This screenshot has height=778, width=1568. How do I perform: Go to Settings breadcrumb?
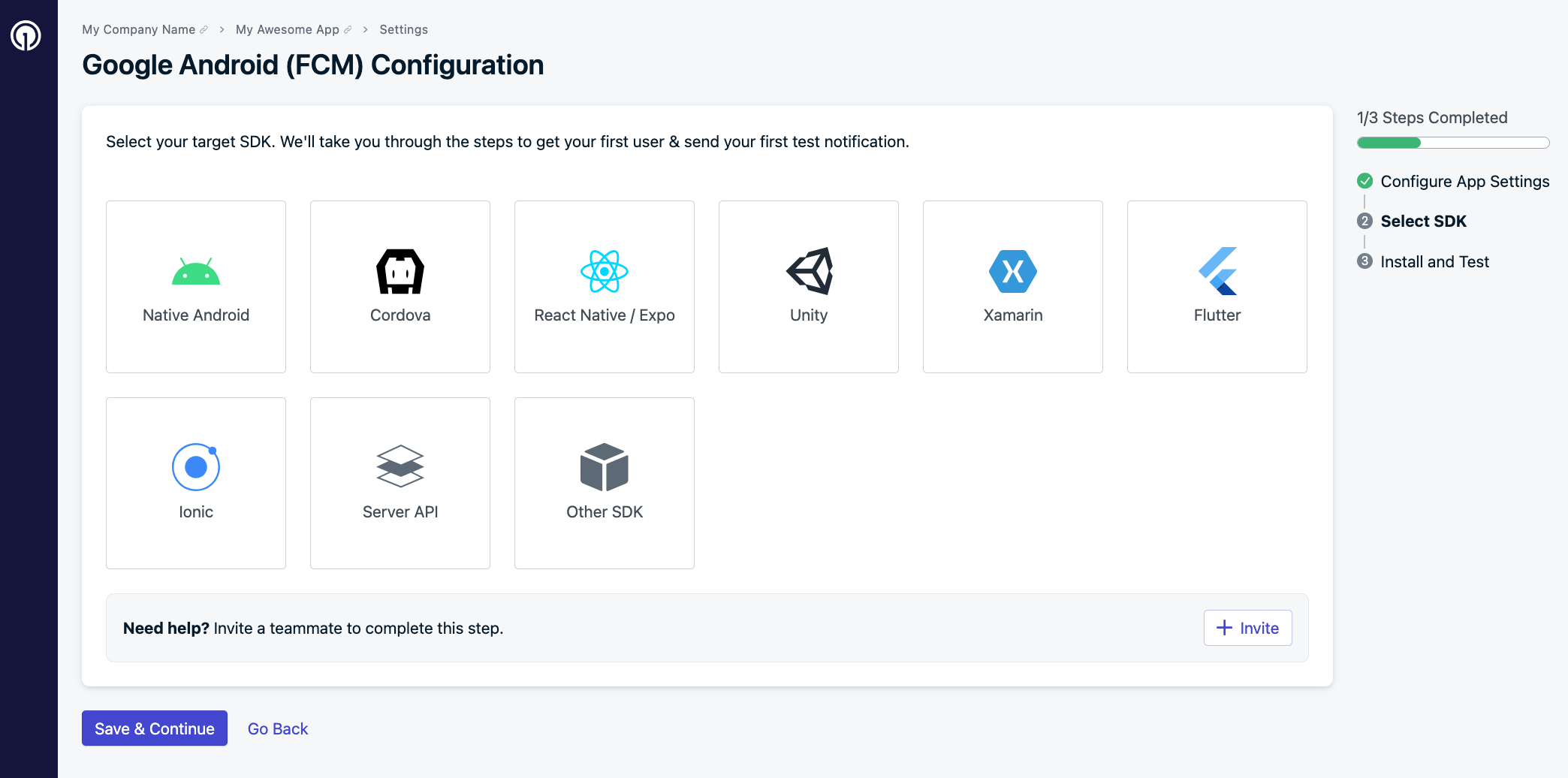(403, 29)
